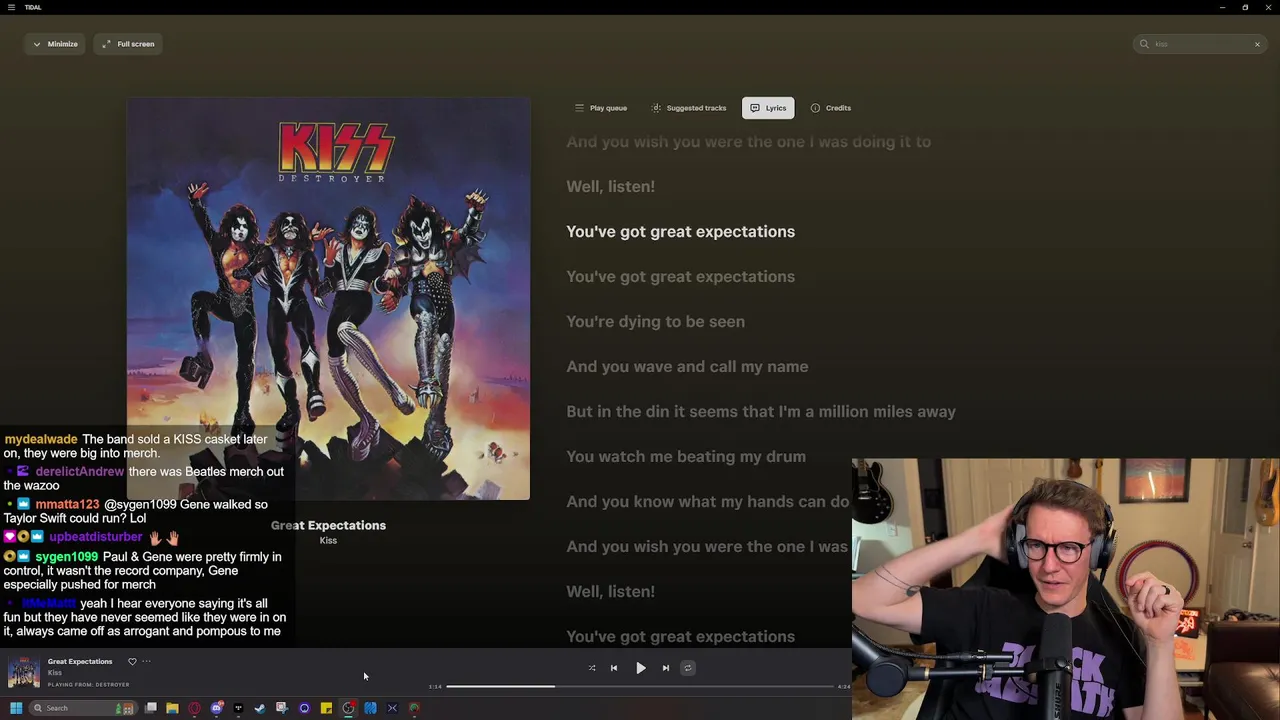Click the Windows taskbar search box

pyautogui.click(x=82, y=708)
